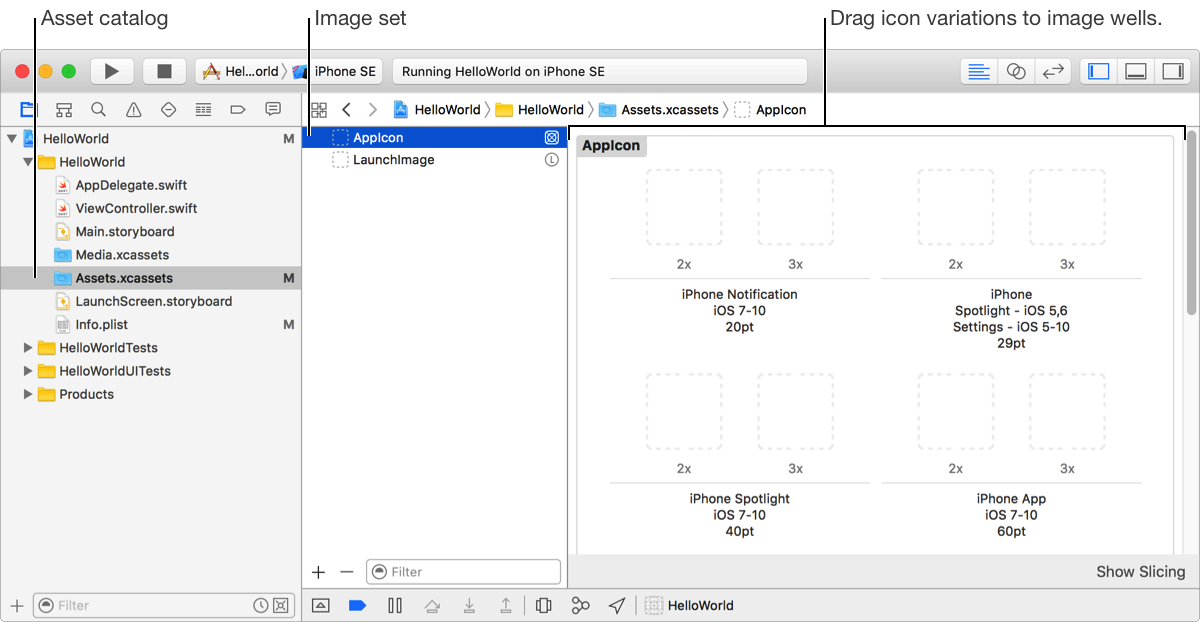Open the Issue navigator tab
This screenshot has height=622, width=1200.
click(133, 109)
